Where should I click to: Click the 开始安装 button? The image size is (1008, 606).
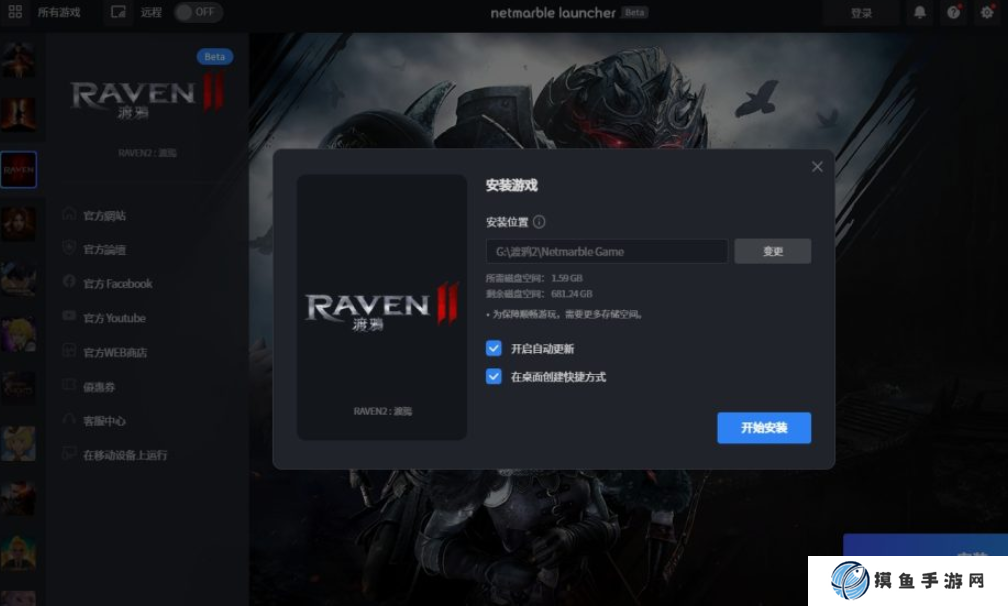[x=763, y=428]
